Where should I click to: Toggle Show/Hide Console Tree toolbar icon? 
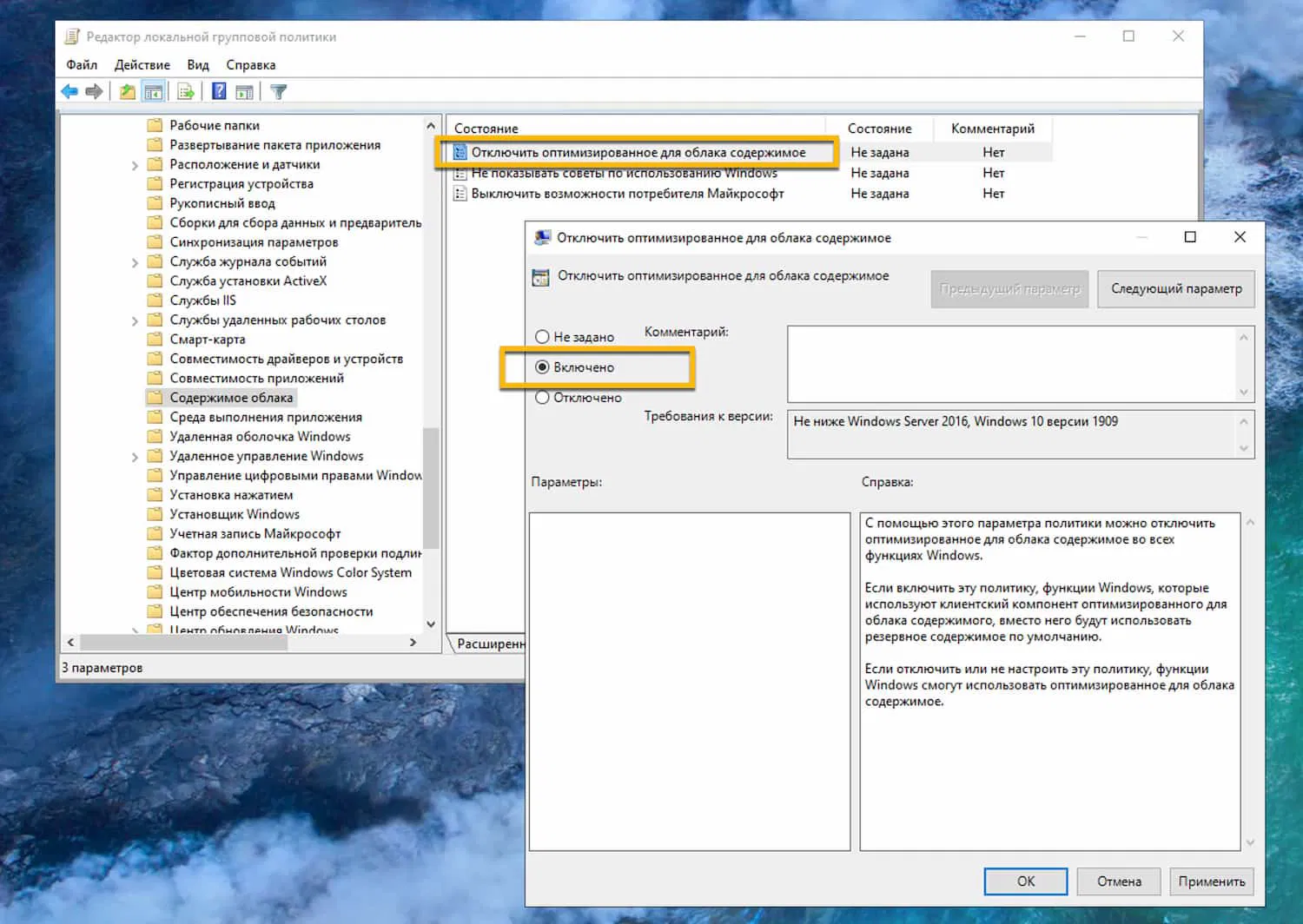point(154,91)
